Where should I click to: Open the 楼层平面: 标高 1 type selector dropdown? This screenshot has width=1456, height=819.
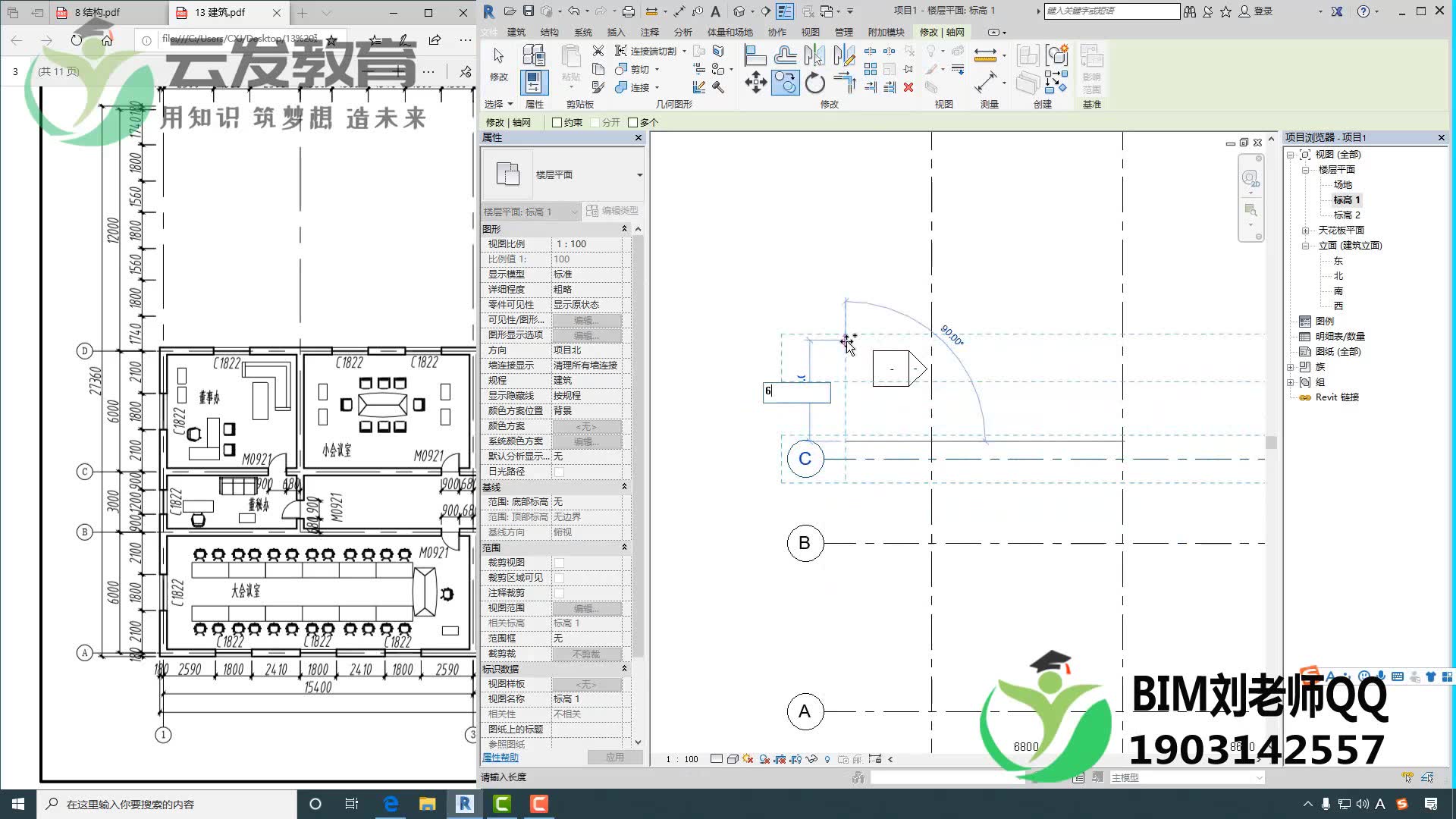point(574,212)
